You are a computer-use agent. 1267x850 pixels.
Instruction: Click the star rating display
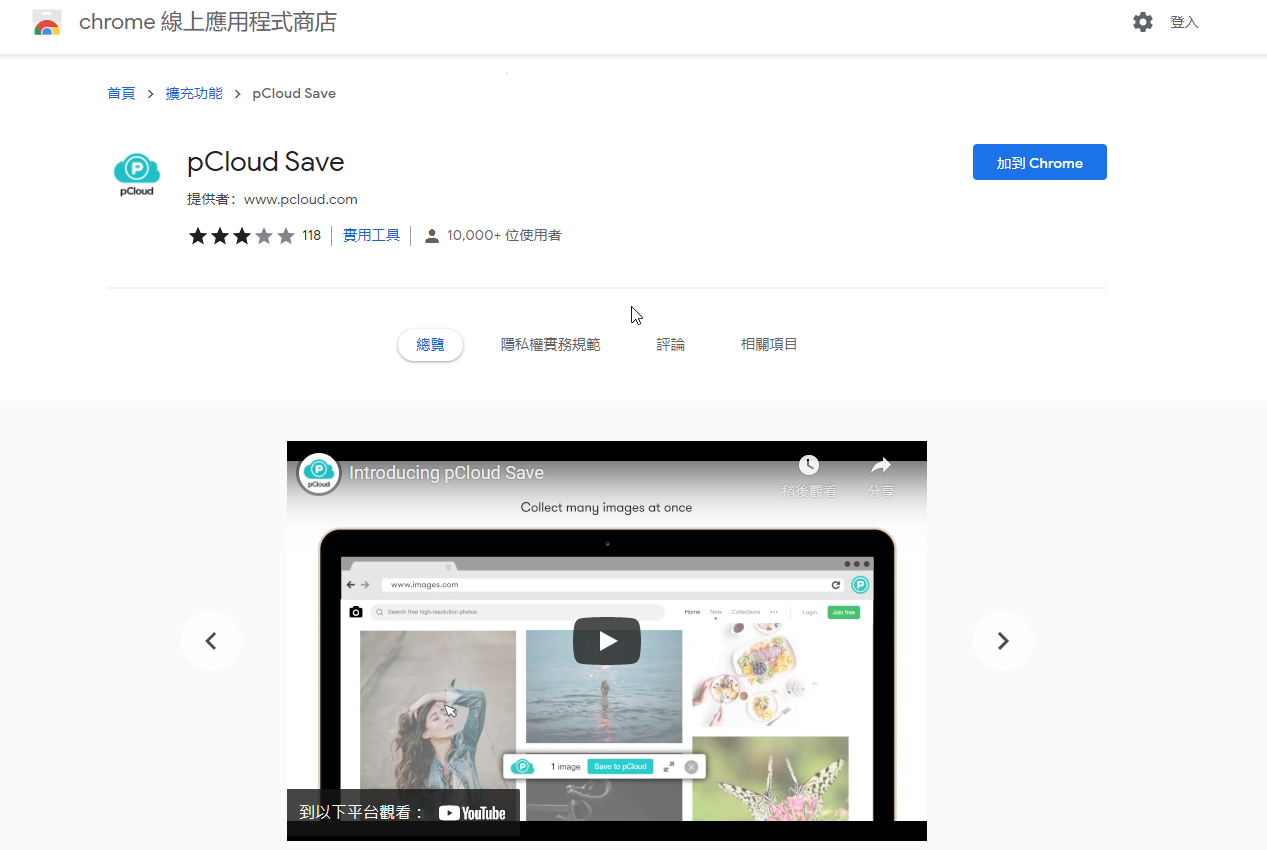tap(241, 236)
